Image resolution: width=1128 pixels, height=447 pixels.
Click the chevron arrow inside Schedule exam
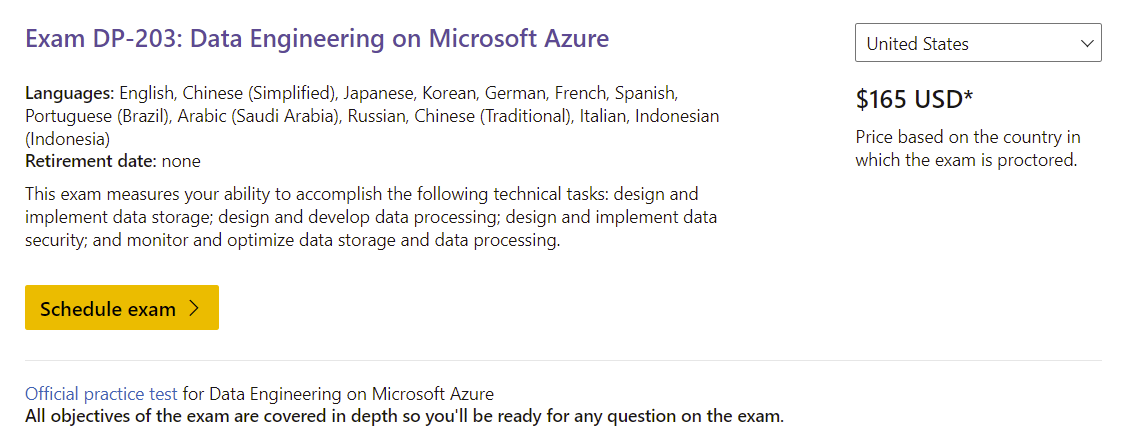click(195, 308)
